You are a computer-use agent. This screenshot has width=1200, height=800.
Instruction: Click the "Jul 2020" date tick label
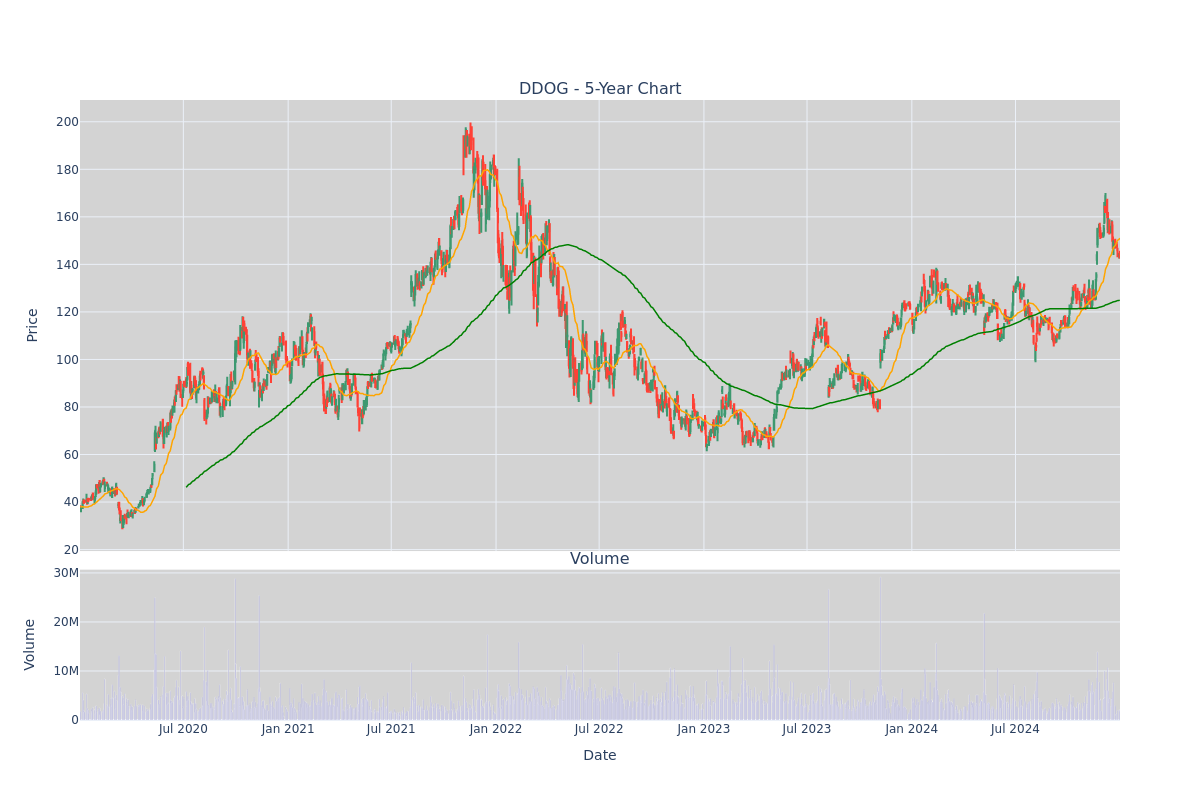pyautogui.click(x=183, y=729)
